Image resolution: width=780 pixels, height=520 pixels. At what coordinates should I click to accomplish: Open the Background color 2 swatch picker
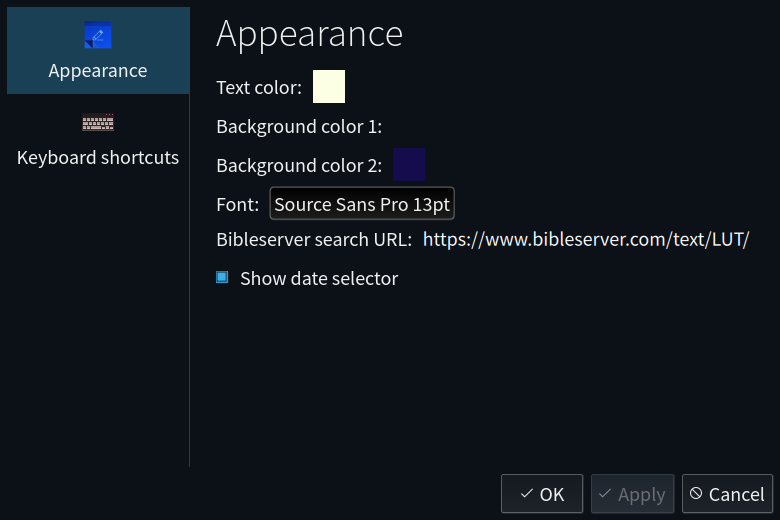(x=409, y=164)
